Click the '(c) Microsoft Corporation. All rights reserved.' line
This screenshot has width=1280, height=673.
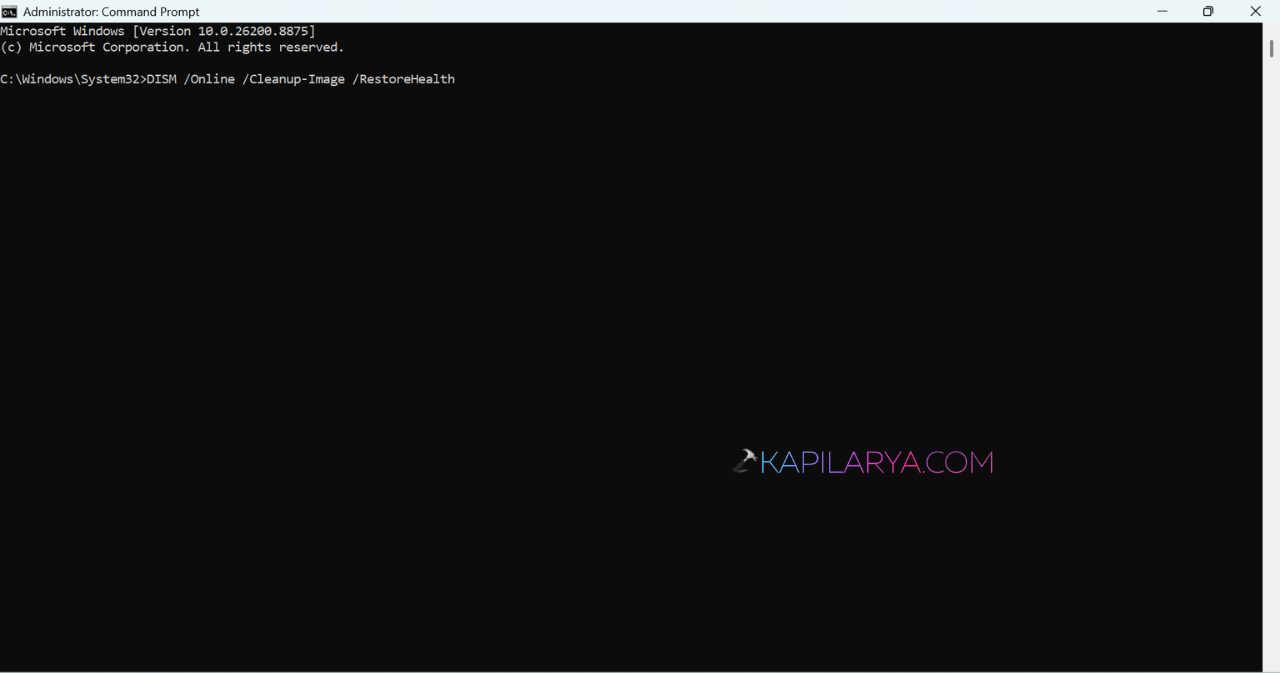click(x=172, y=48)
